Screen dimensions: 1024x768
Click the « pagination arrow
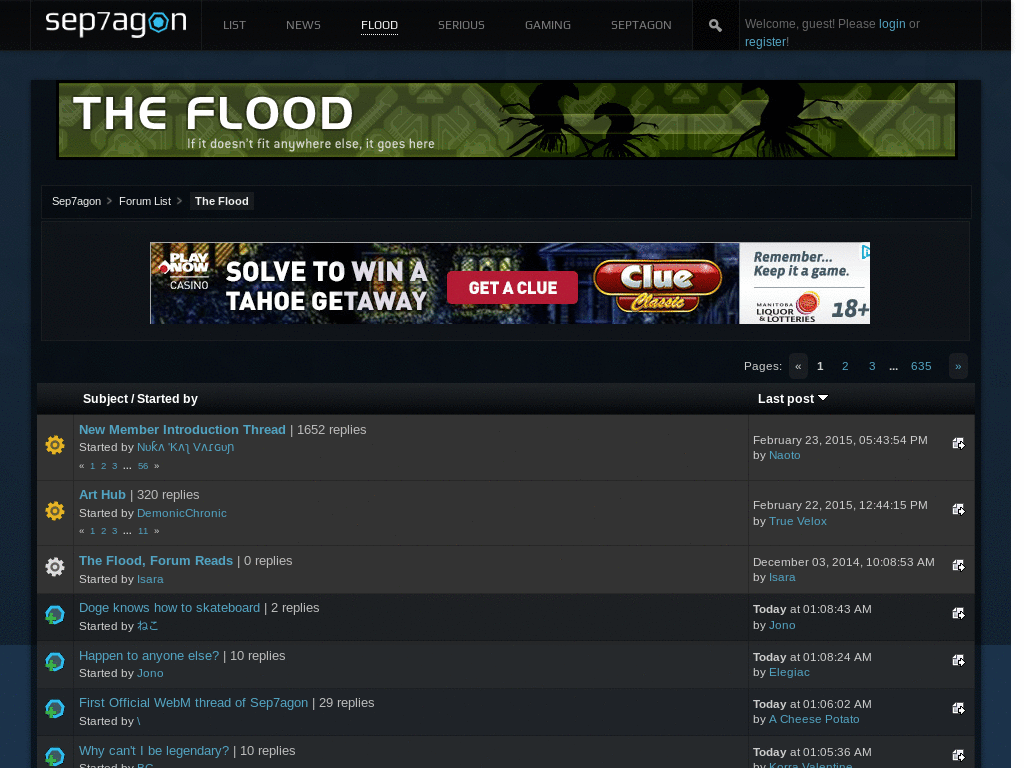point(798,366)
